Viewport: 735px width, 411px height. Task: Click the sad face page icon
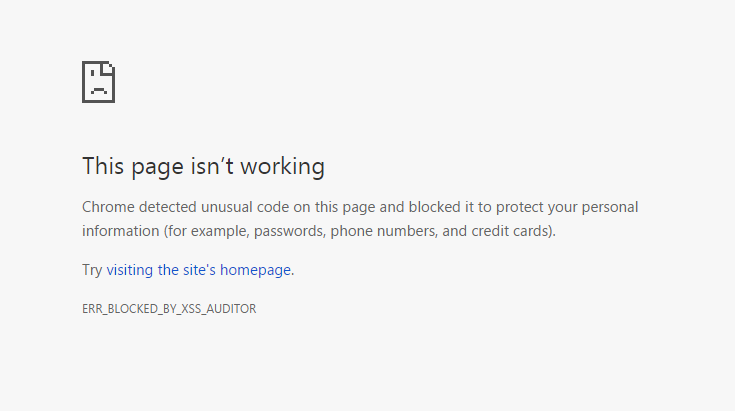(x=98, y=81)
